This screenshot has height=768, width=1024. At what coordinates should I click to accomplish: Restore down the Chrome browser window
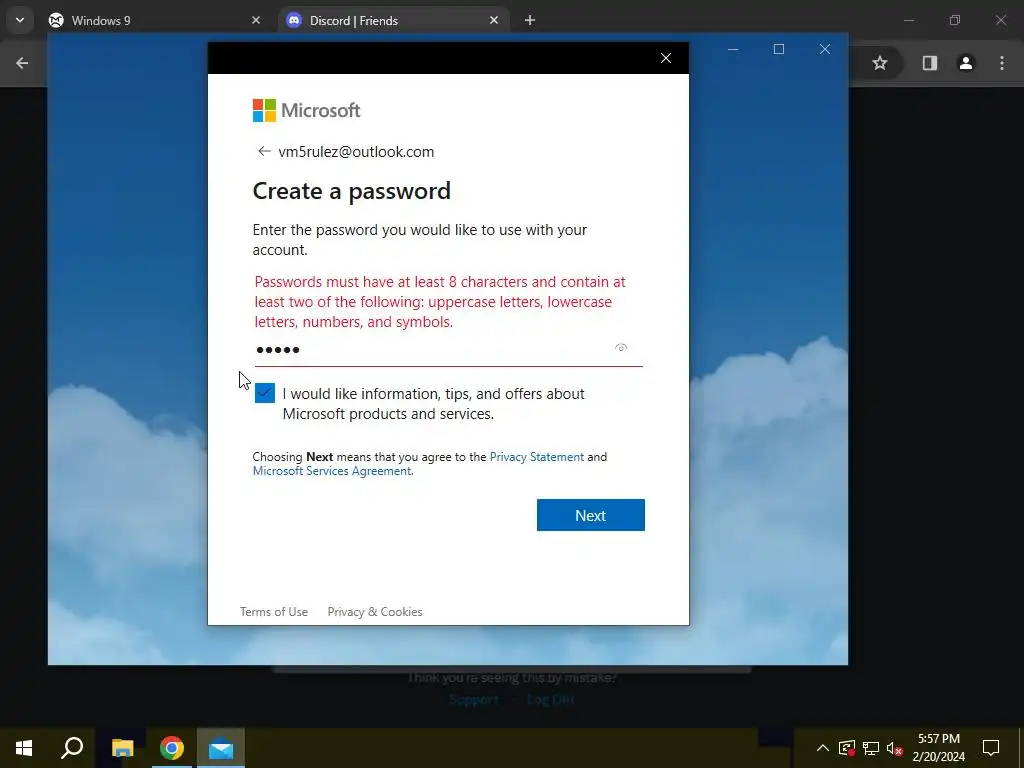pyautogui.click(x=955, y=20)
